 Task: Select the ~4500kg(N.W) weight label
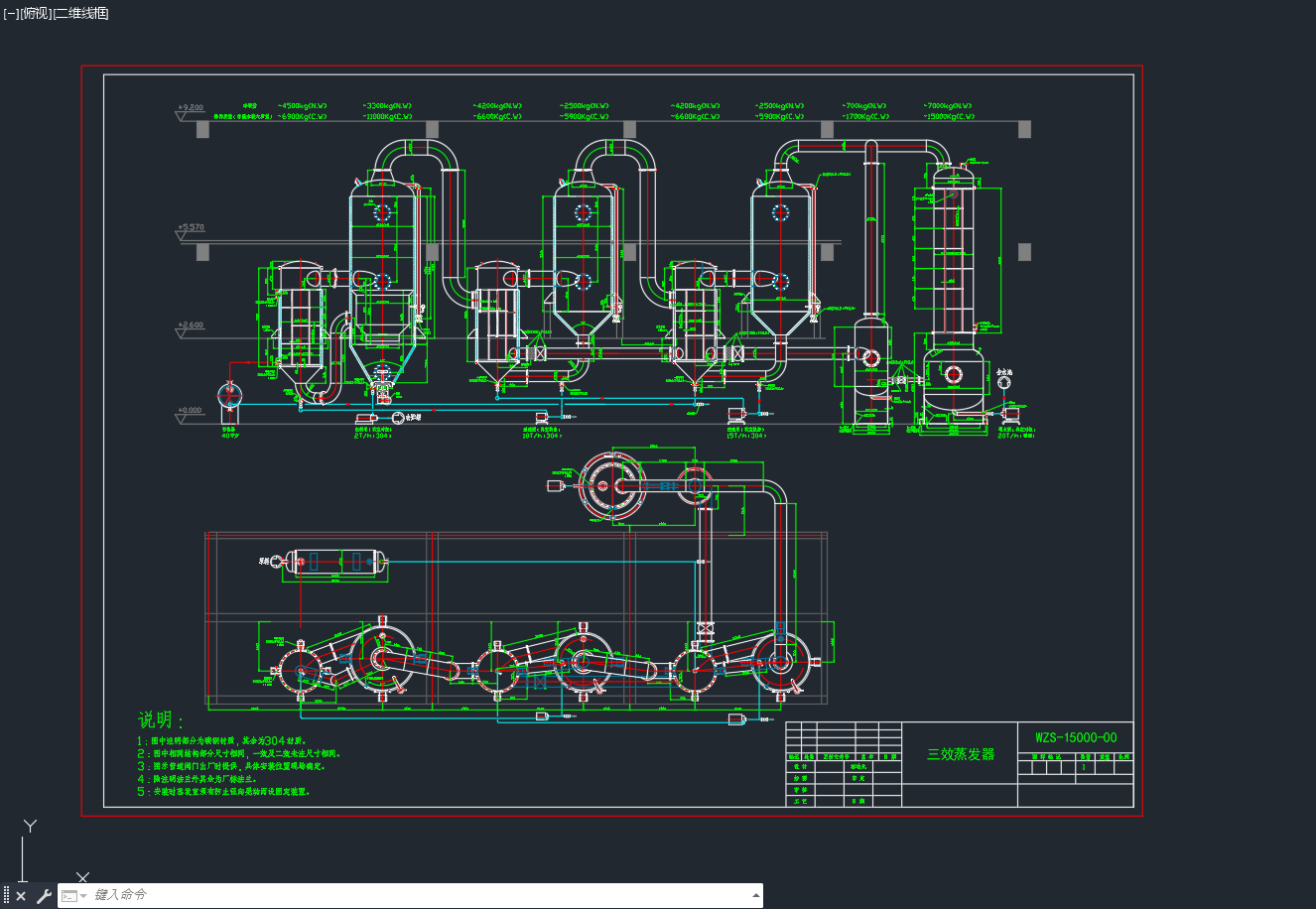[x=303, y=105]
